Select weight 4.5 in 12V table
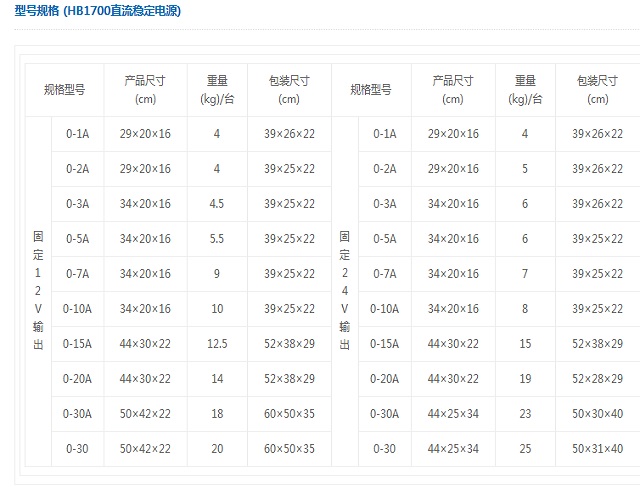The height and width of the screenshot is (487, 640). (x=217, y=204)
